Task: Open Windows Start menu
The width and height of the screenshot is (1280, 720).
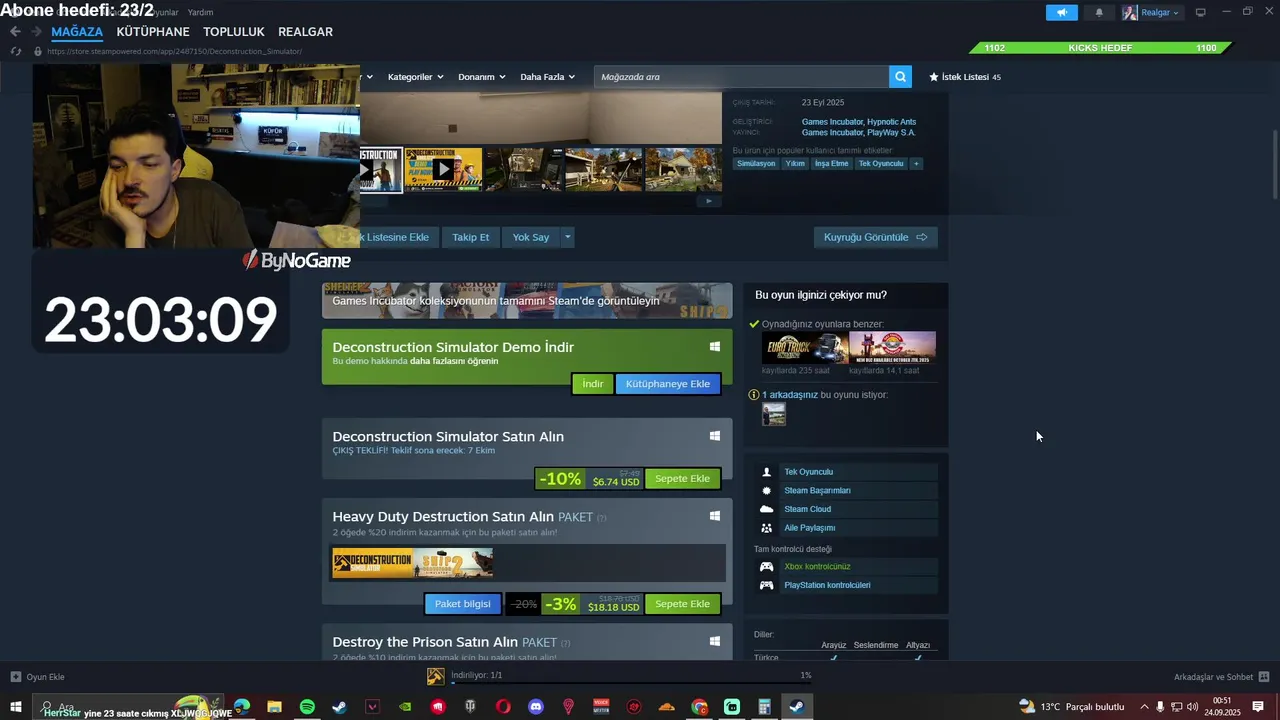Action: 15,707
